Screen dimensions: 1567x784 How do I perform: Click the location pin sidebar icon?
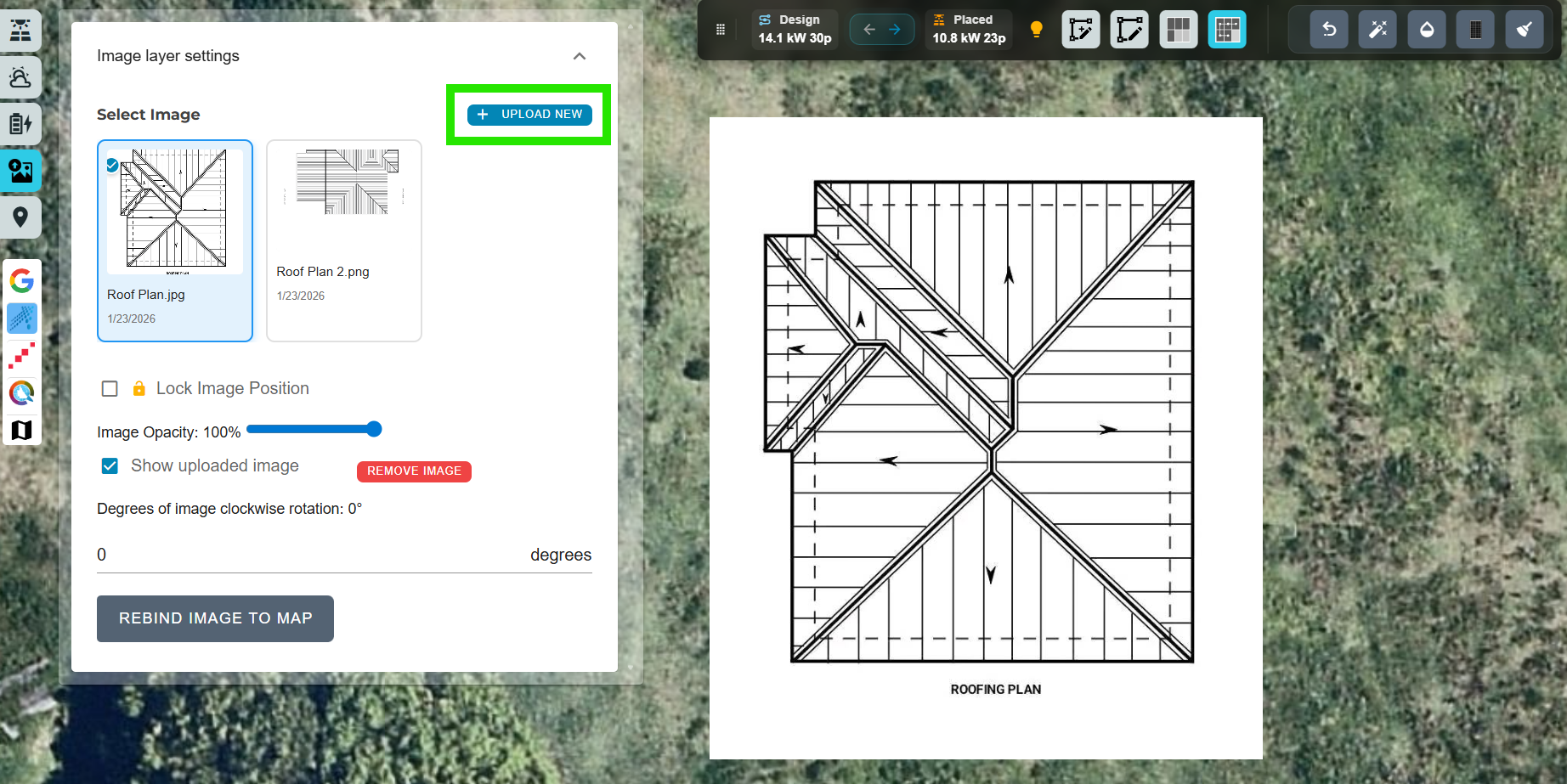tap(20, 217)
